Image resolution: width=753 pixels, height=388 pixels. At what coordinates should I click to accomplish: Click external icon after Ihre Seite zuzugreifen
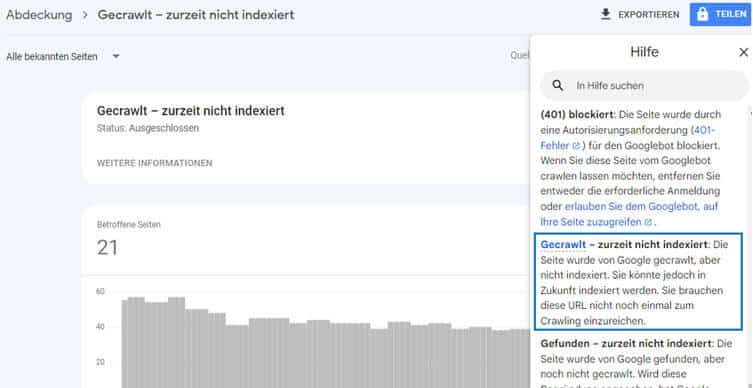[648, 222]
